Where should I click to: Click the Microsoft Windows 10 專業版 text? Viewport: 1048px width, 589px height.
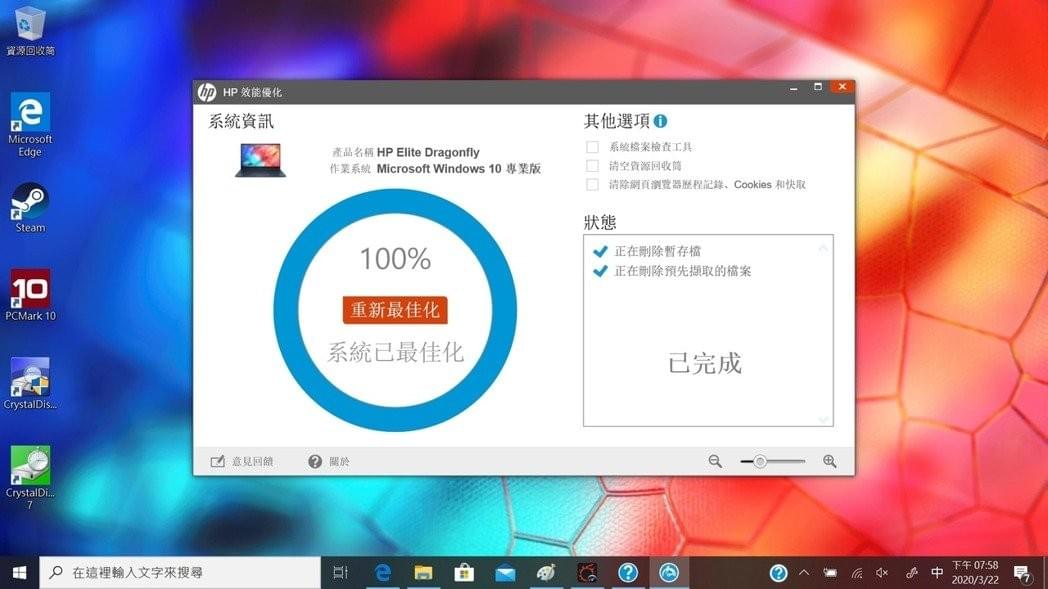coord(458,169)
